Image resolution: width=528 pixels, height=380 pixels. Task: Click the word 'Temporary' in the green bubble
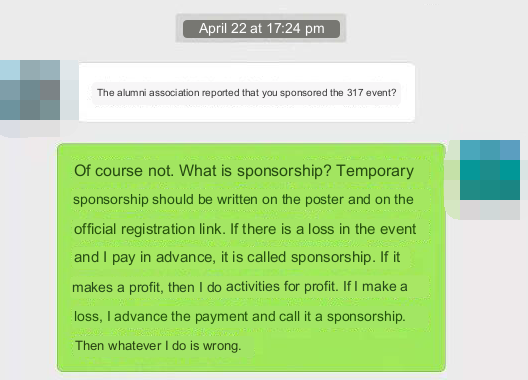click(375, 171)
